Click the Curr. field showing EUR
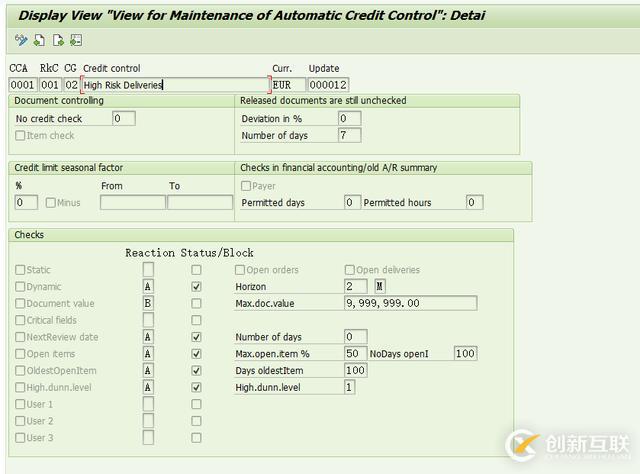The image size is (640, 474). pyautogui.click(x=289, y=85)
